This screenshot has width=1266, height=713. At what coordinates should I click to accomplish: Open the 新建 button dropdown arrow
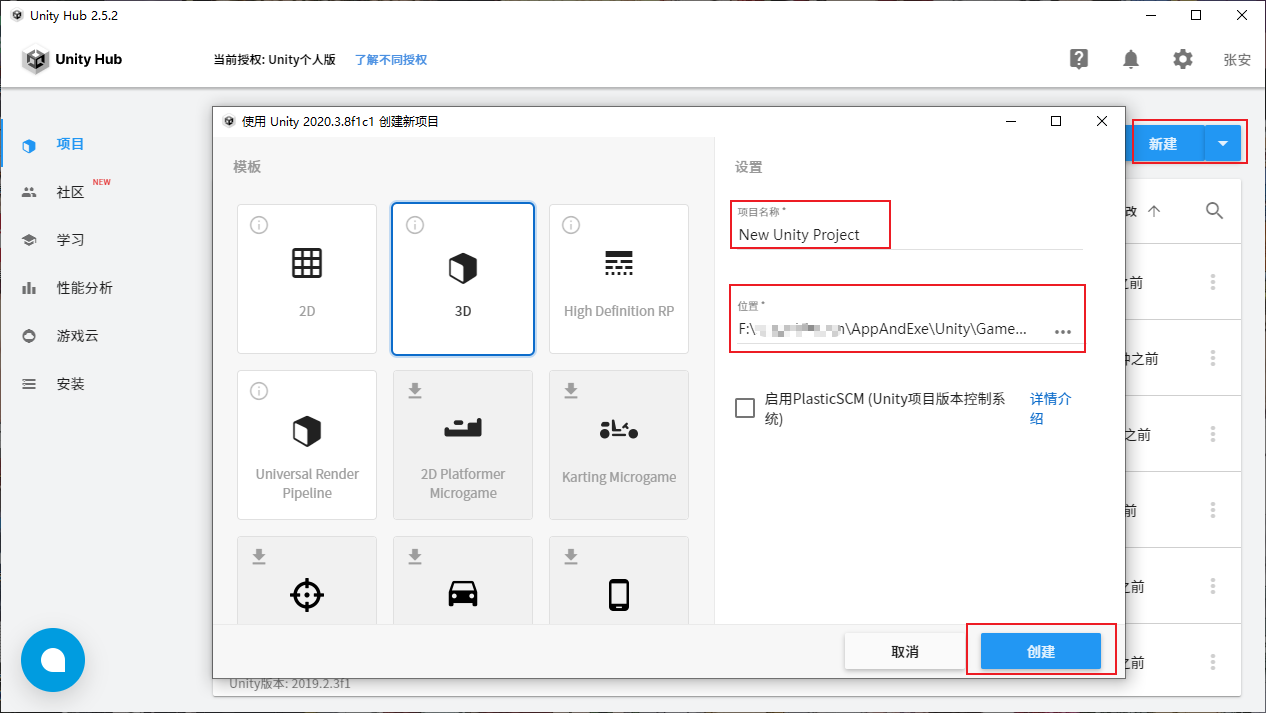point(1222,142)
